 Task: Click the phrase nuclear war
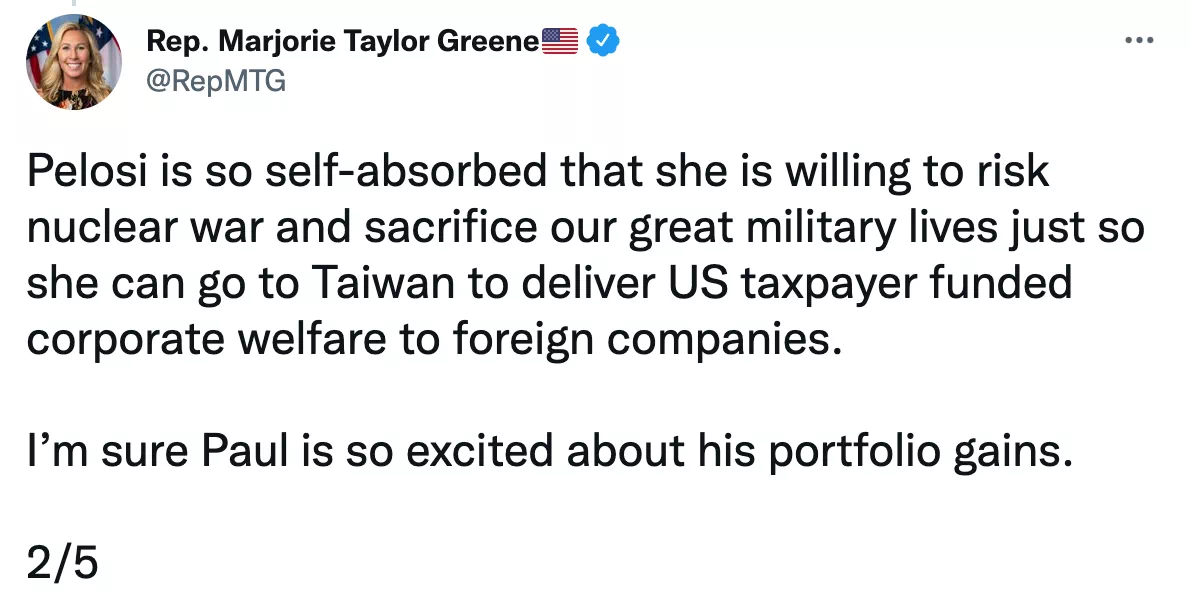pos(145,228)
